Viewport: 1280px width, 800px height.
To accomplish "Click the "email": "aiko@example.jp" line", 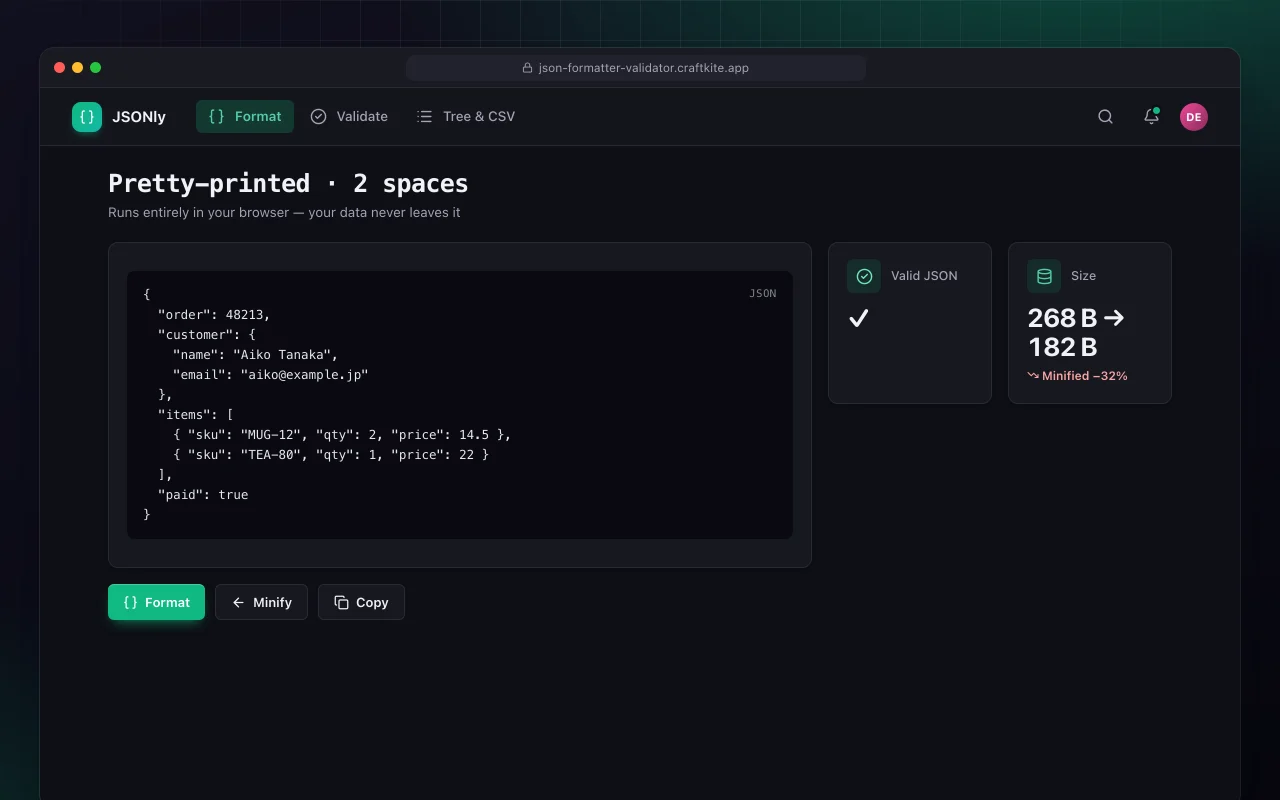I will (271, 374).
